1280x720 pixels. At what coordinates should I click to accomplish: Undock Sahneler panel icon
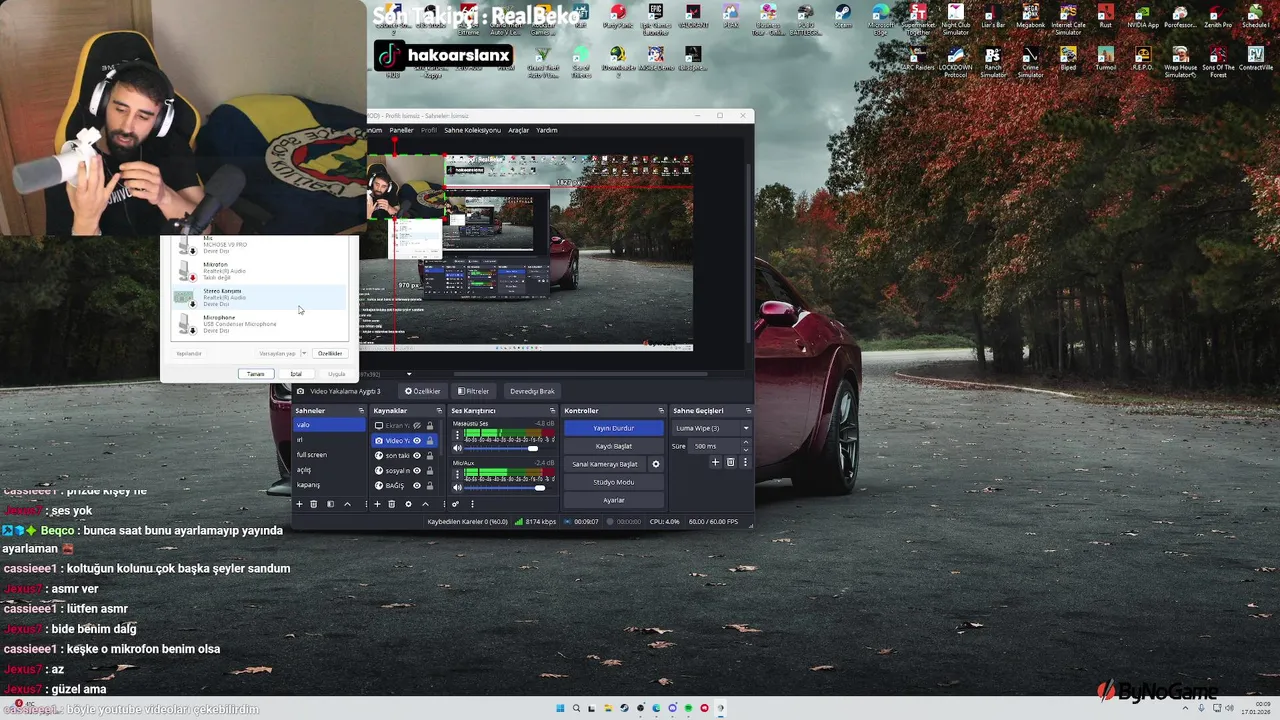[361, 411]
